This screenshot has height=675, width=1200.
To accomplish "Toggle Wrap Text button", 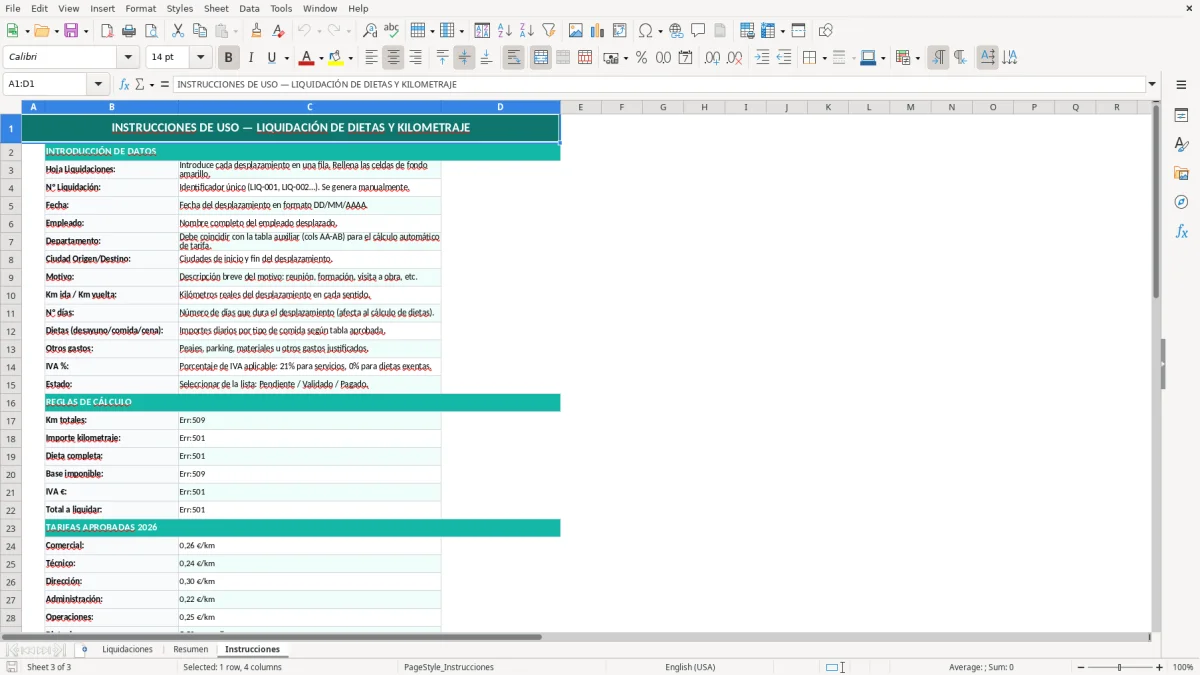I will point(513,58).
